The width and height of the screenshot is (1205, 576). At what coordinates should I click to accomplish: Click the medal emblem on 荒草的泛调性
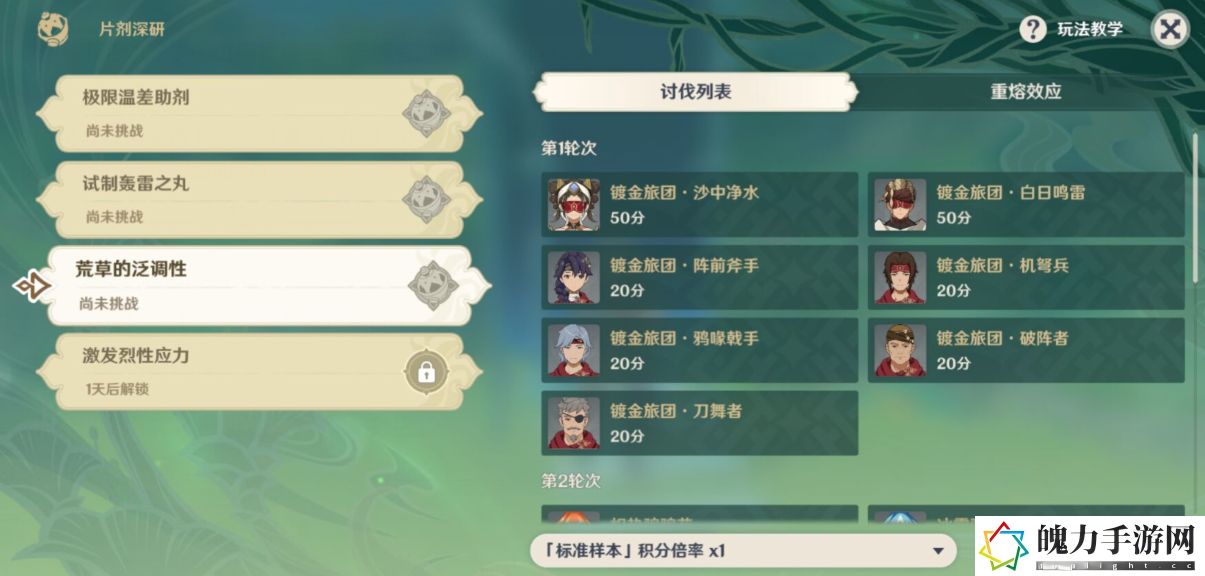(x=434, y=286)
